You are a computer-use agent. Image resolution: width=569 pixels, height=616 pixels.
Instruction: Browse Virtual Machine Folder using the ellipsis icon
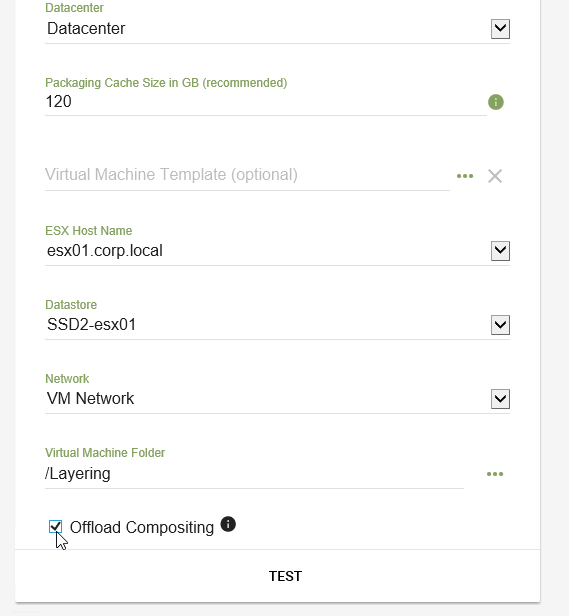(x=495, y=474)
